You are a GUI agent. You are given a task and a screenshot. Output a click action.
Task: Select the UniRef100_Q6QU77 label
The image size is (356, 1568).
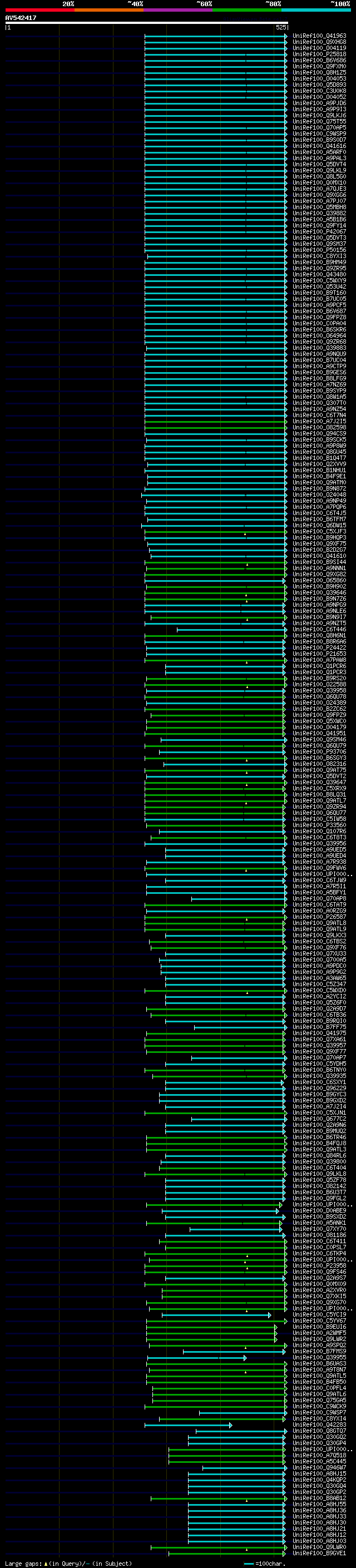[319, 813]
